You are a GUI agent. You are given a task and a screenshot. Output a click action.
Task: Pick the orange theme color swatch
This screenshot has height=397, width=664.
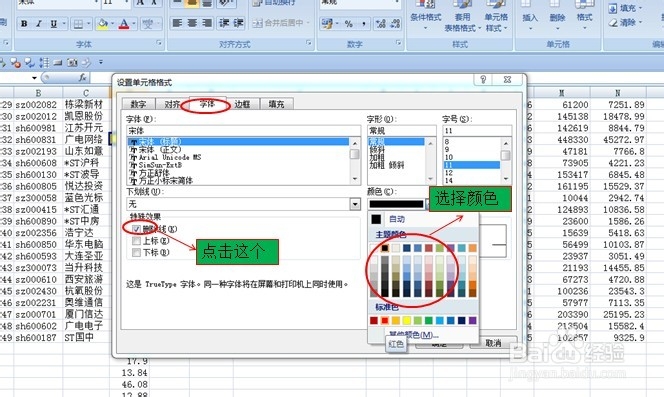472,248
